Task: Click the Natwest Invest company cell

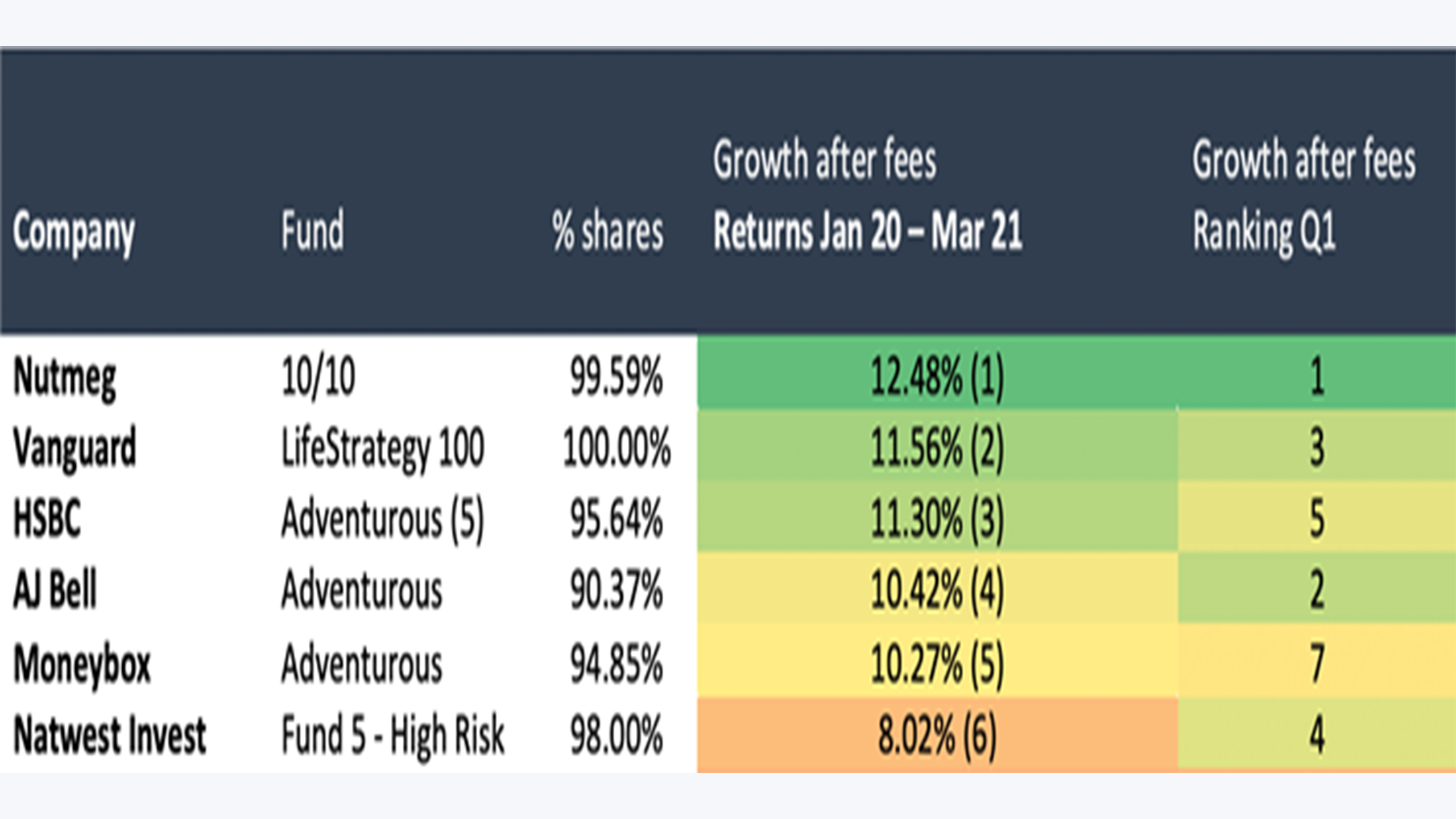Action: (x=110, y=735)
